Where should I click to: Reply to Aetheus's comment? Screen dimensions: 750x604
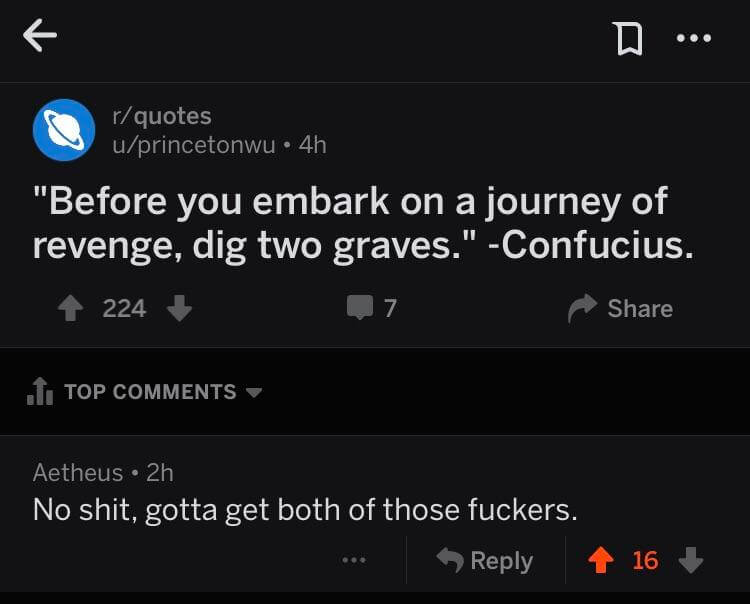[x=485, y=560]
